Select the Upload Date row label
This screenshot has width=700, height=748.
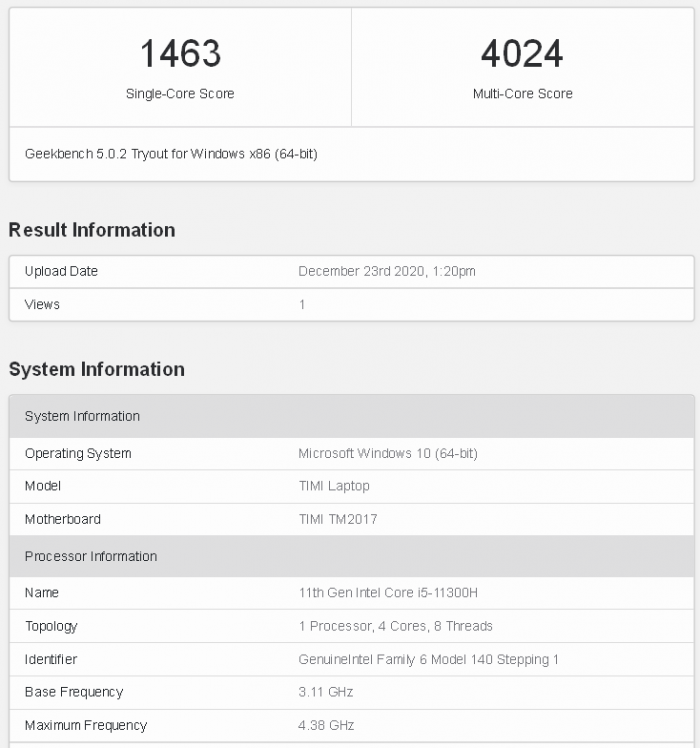[x=61, y=271]
